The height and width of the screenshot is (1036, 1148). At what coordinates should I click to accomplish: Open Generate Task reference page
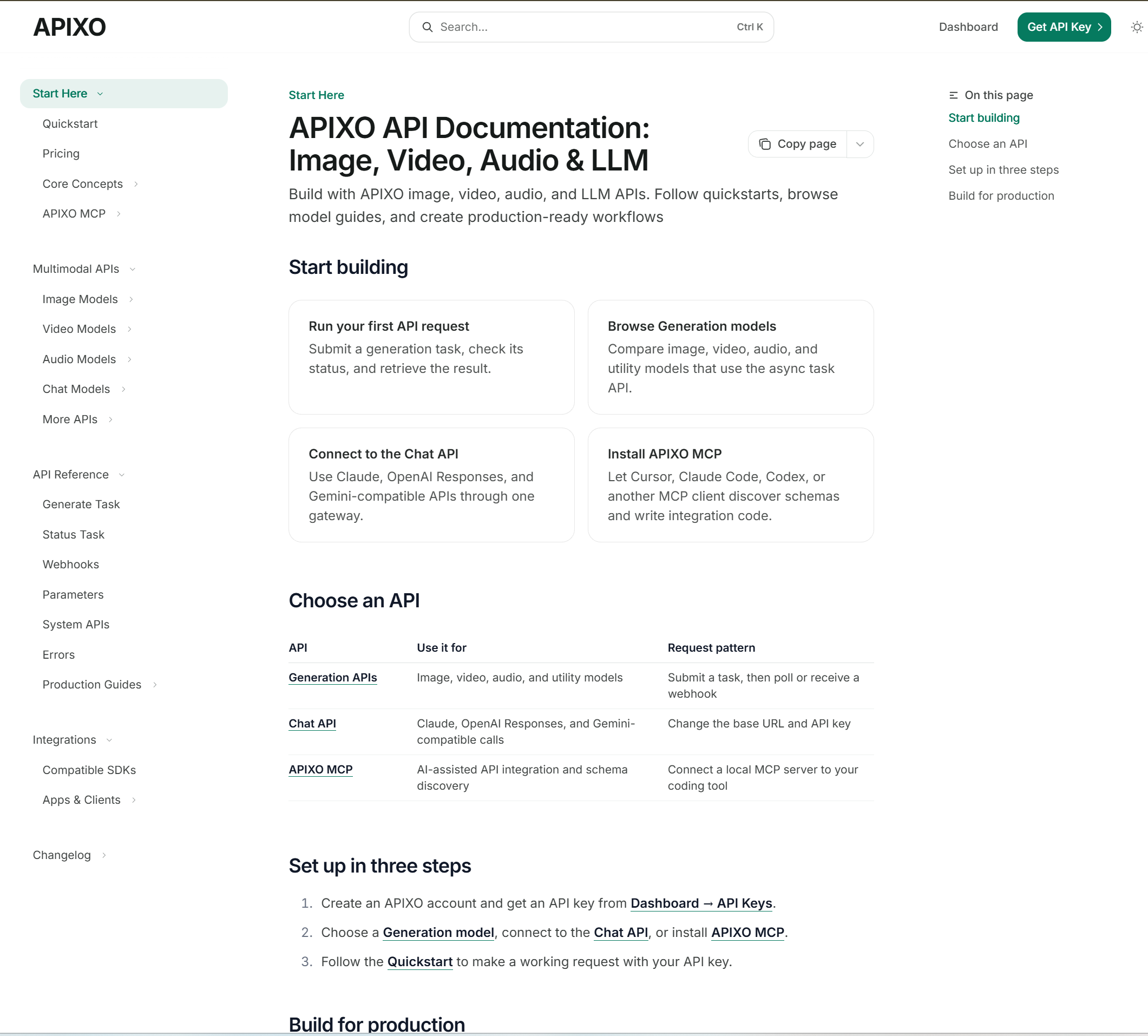(x=81, y=504)
